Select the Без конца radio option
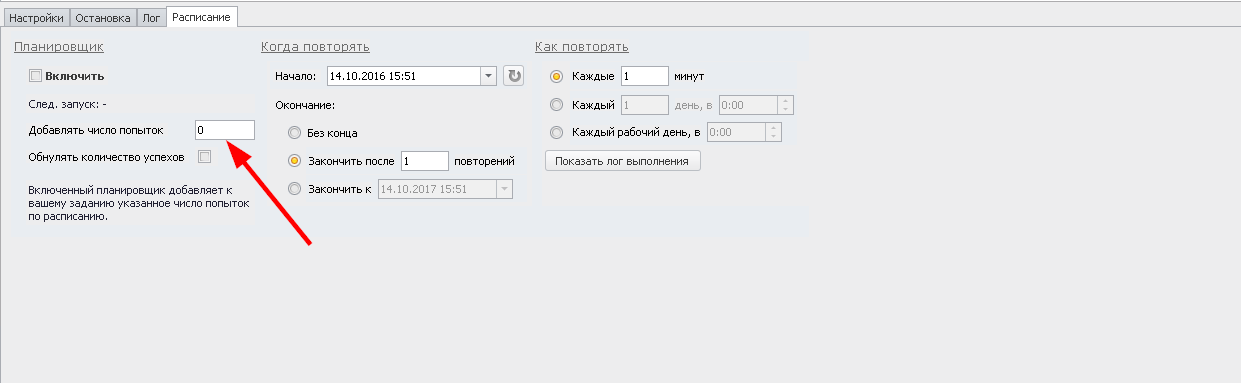Image resolution: width=1241 pixels, height=383 pixels. [294, 132]
